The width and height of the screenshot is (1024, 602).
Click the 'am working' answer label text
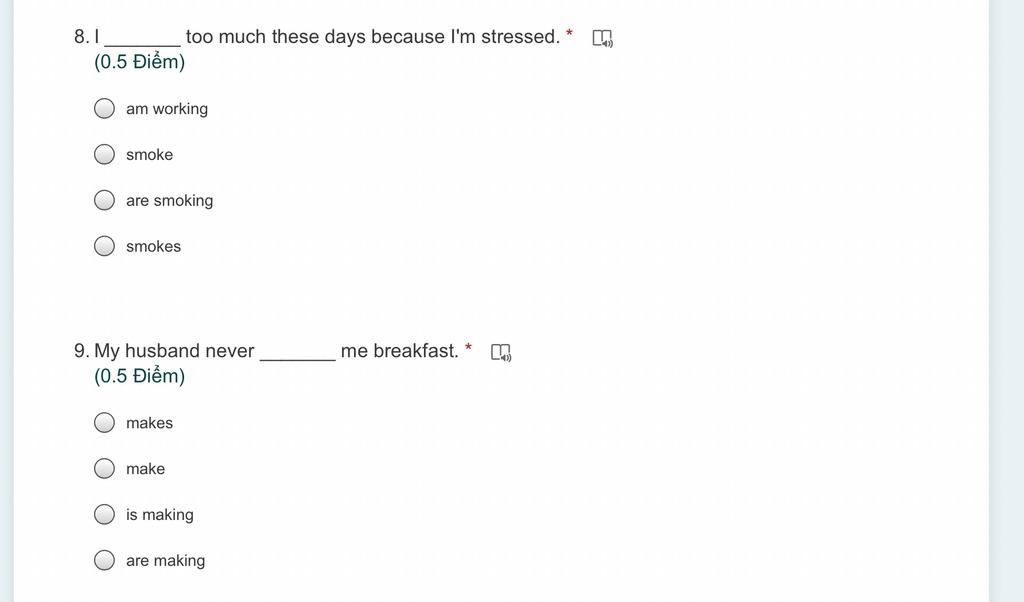point(167,109)
